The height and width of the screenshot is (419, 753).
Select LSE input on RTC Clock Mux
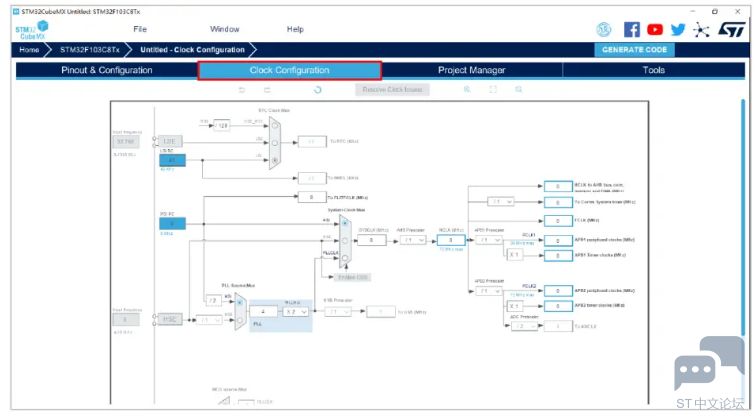point(275,143)
